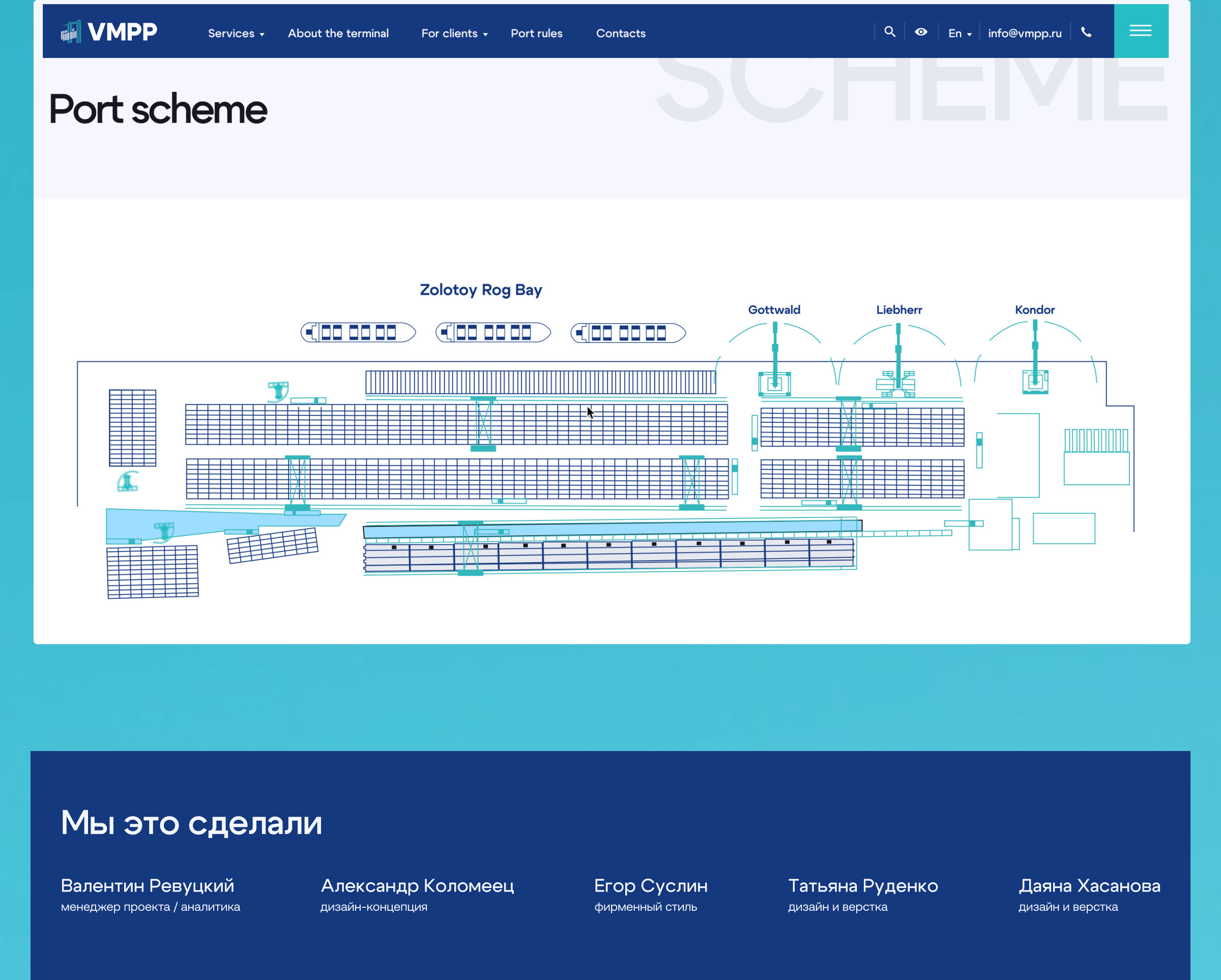Open the hamburger menu button
1221x980 pixels.
[x=1141, y=31]
